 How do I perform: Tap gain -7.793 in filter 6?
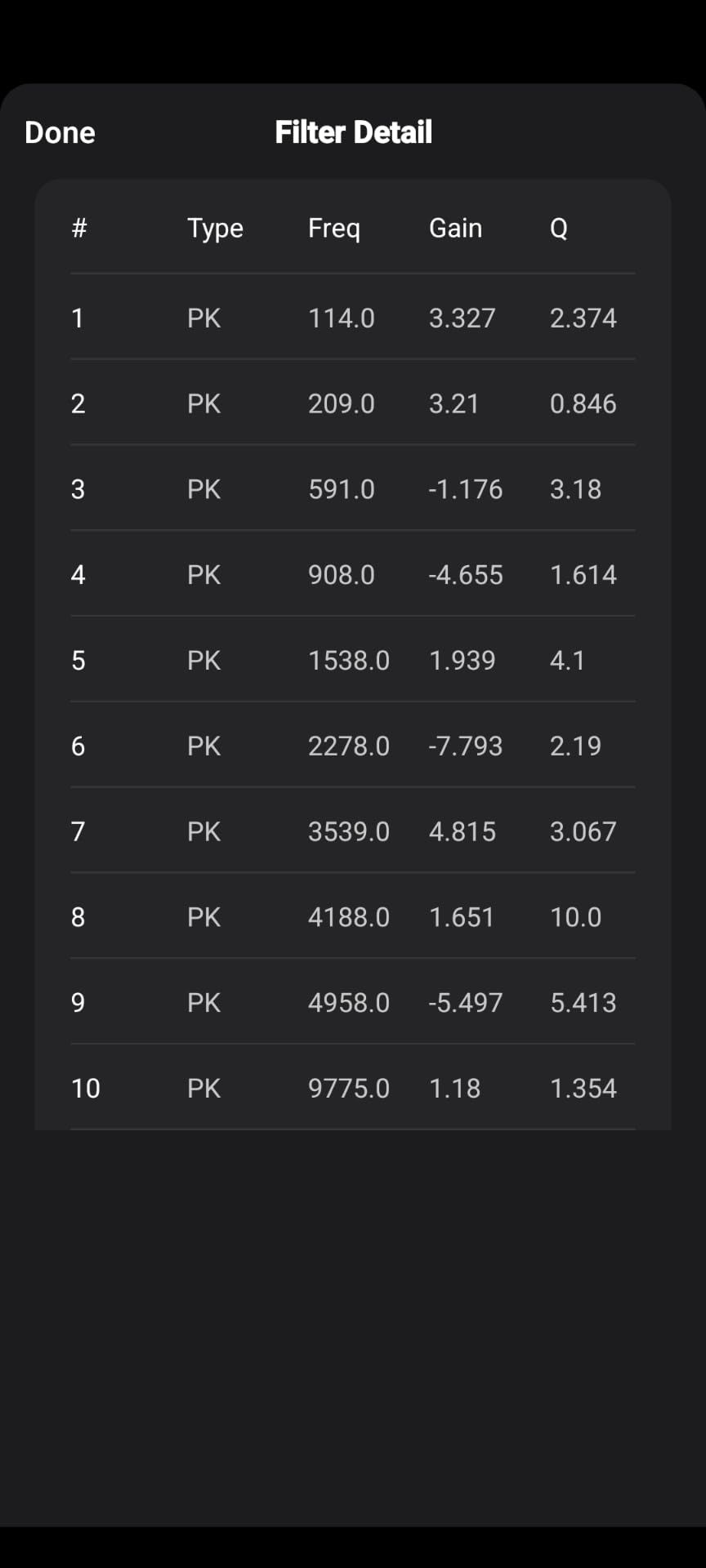[465, 746]
